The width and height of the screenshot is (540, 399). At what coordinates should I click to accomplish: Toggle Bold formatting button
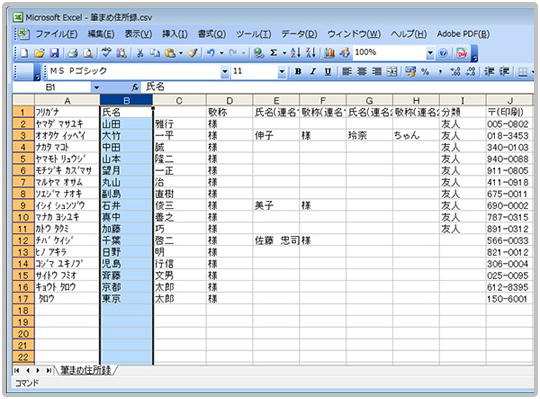tap(298, 72)
